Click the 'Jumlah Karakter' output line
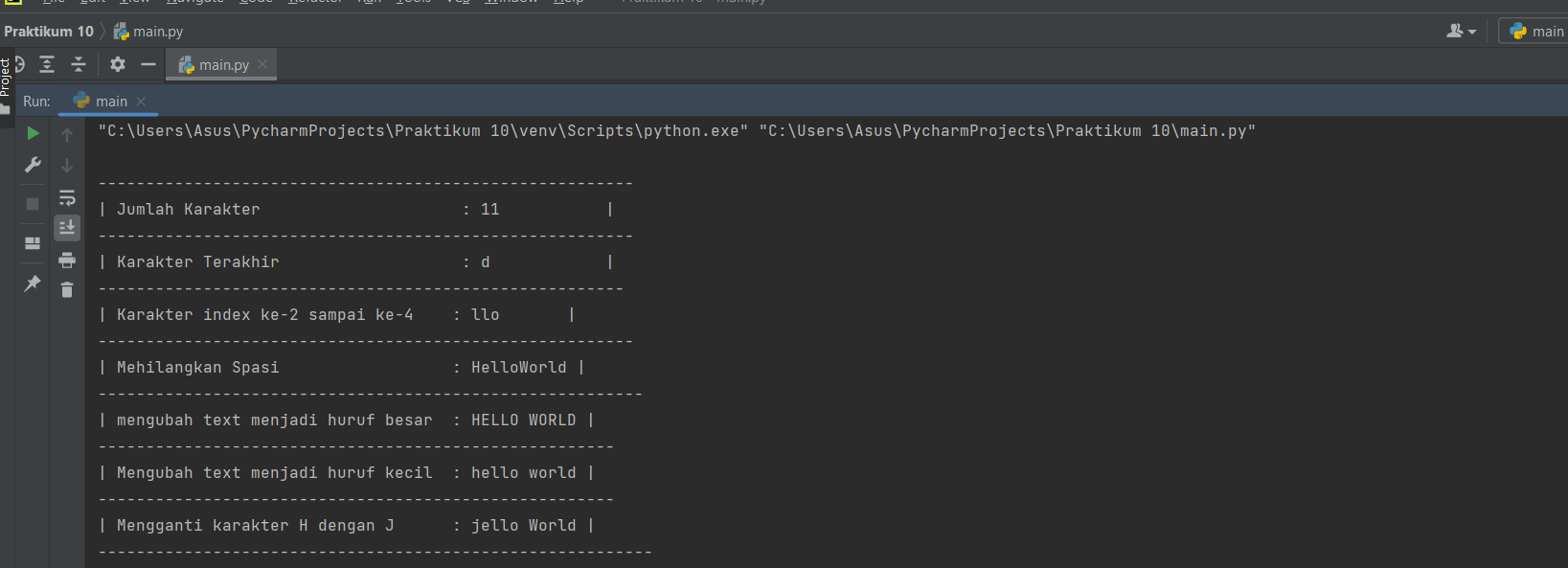The height and width of the screenshot is (568, 1568). click(355, 209)
